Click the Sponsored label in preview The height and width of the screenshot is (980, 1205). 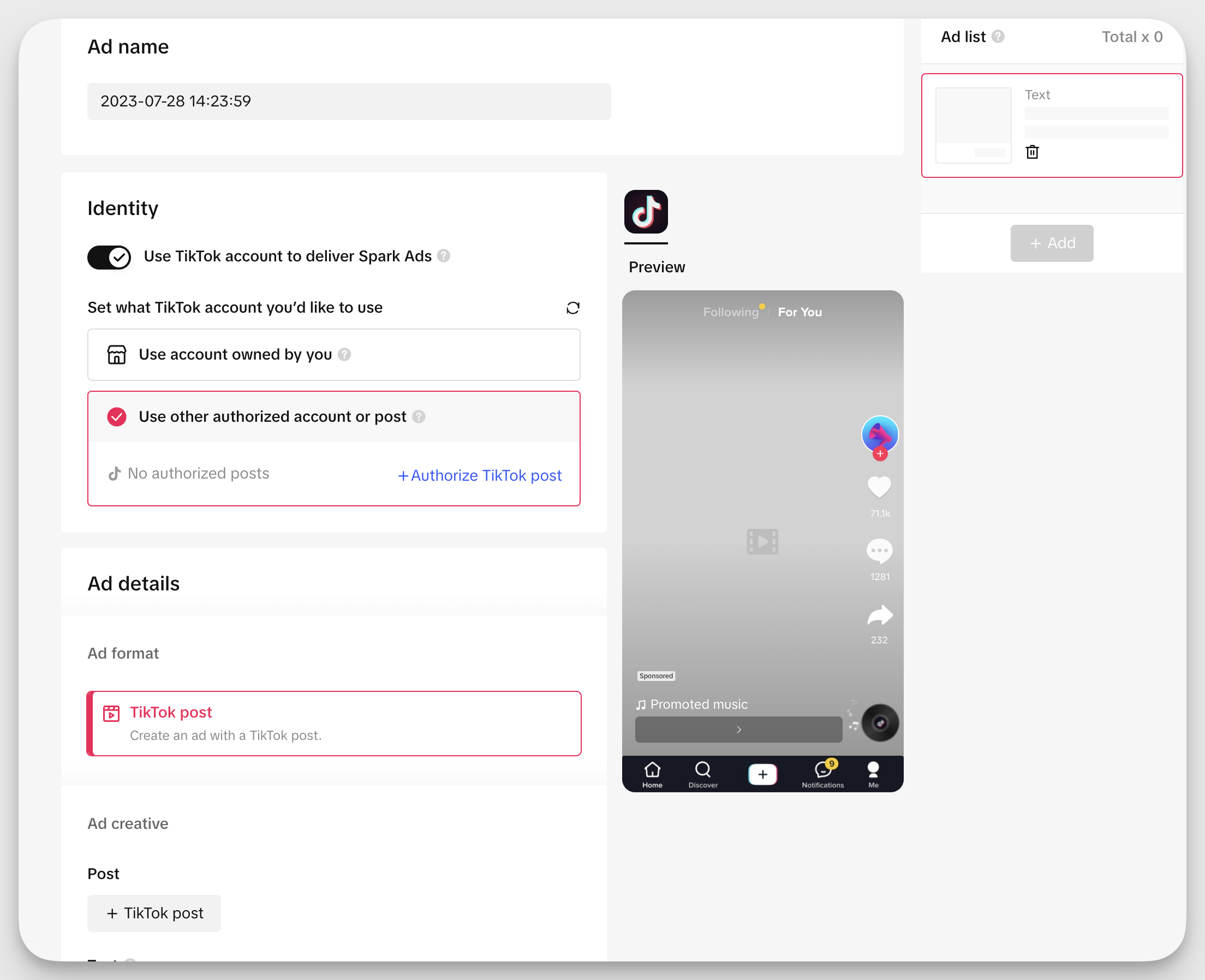click(655, 676)
